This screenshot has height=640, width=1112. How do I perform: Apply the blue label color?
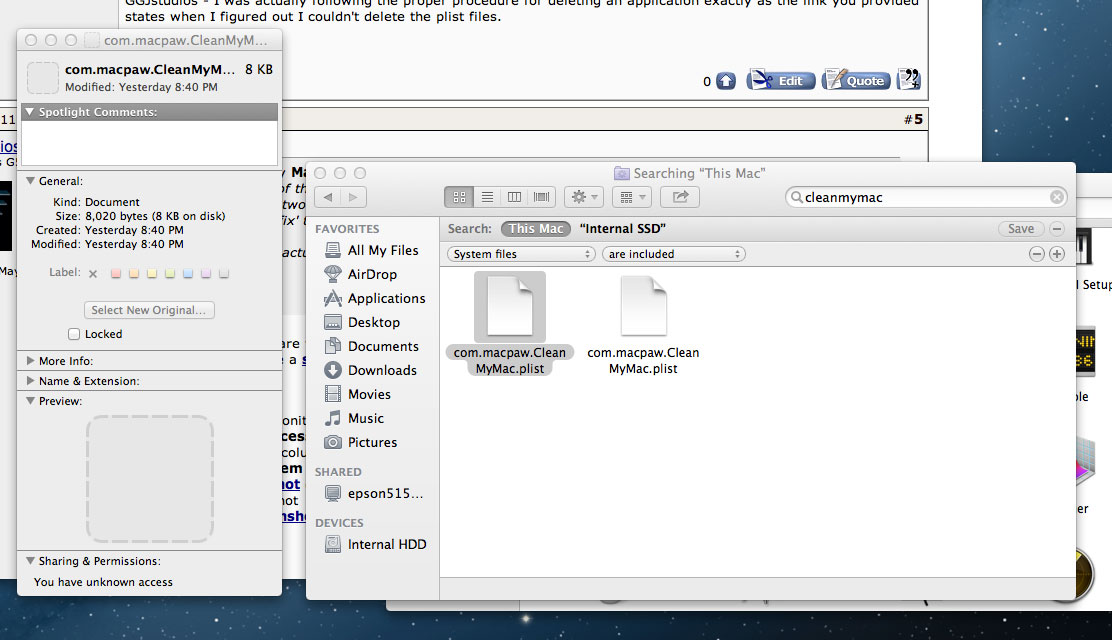point(188,273)
